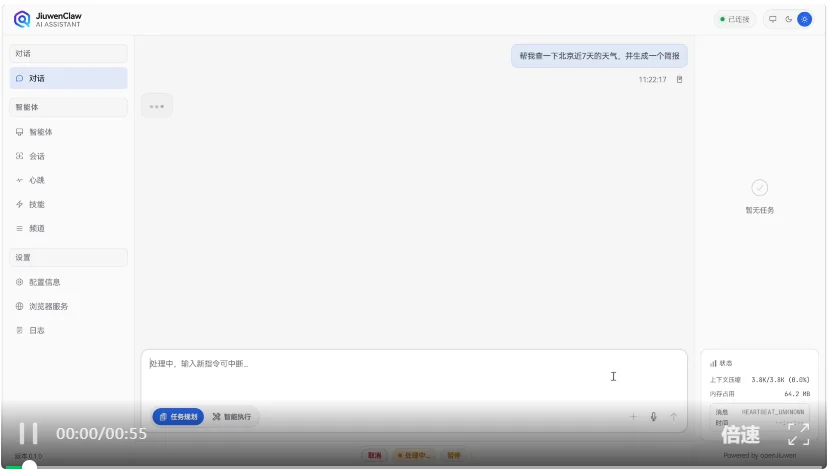Pause the video playback
The height and width of the screenshot is (469, 829).
29,434
